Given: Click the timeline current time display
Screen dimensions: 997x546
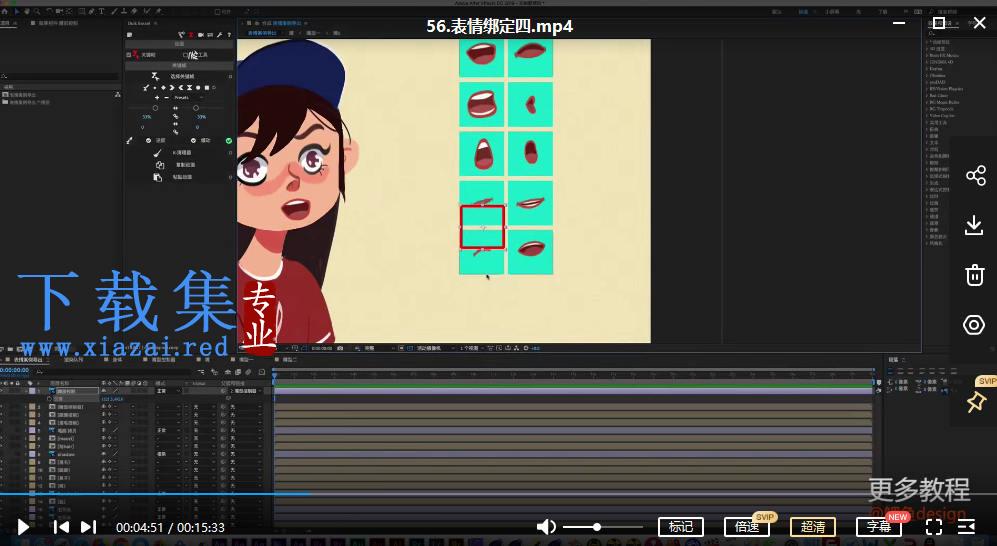Looking at the screenshot, I should [15, 370].
